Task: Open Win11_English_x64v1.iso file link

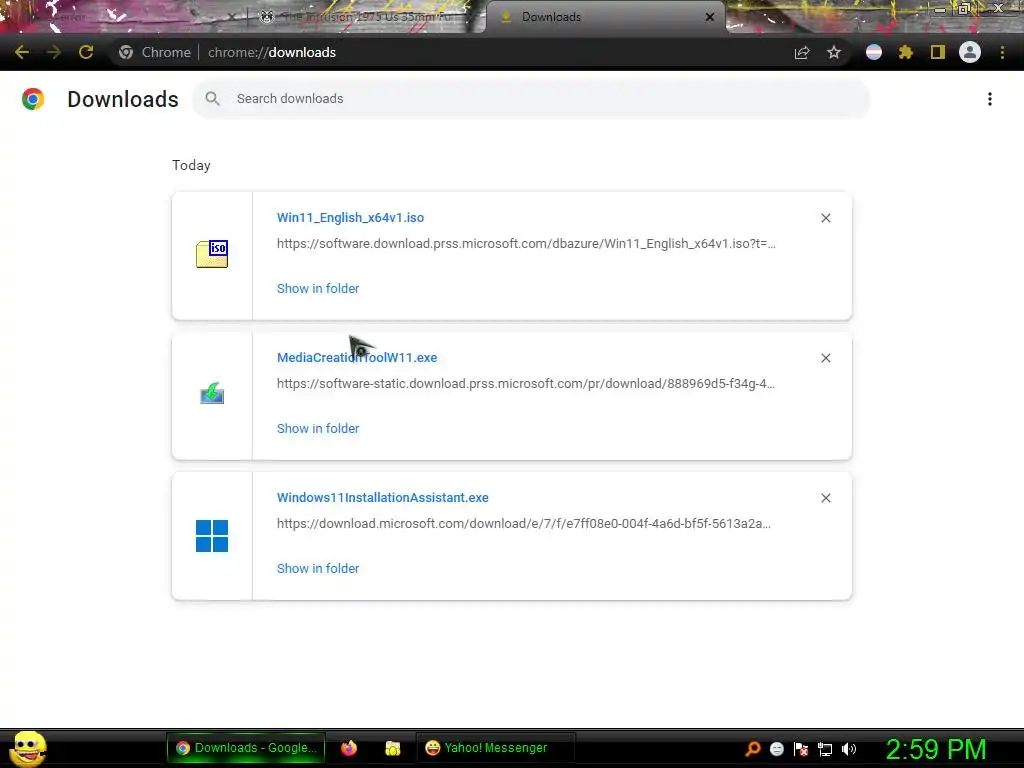Action: 350,217
